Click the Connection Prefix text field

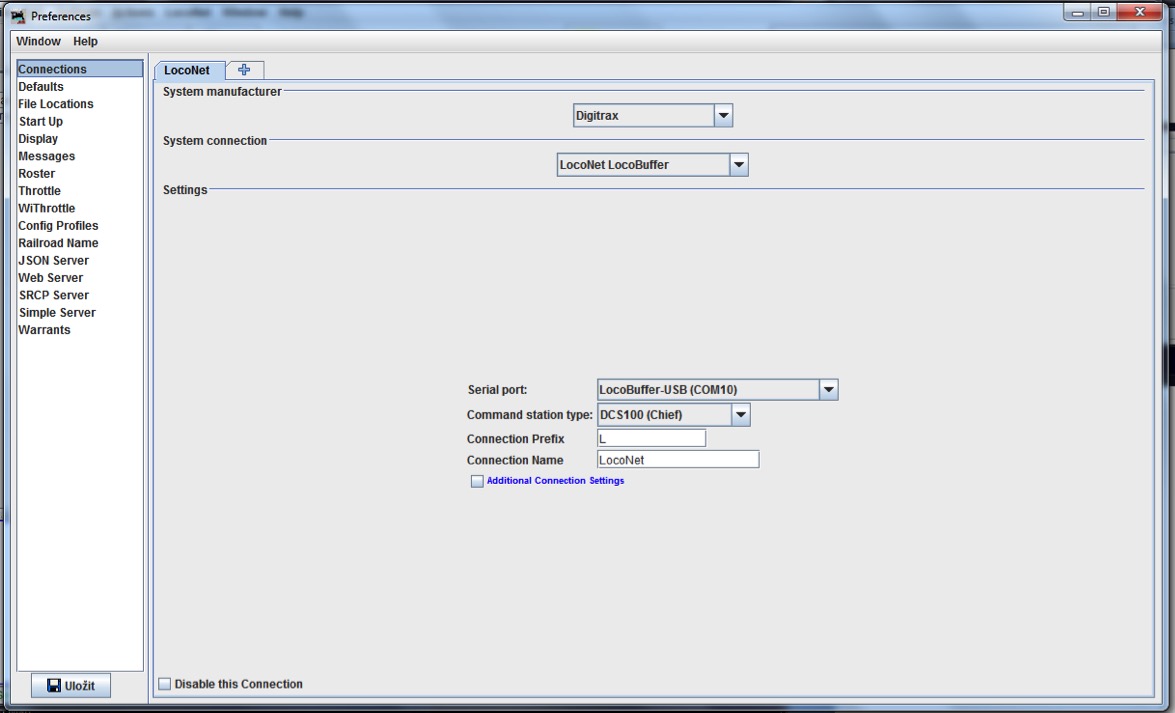click(651, 438)
